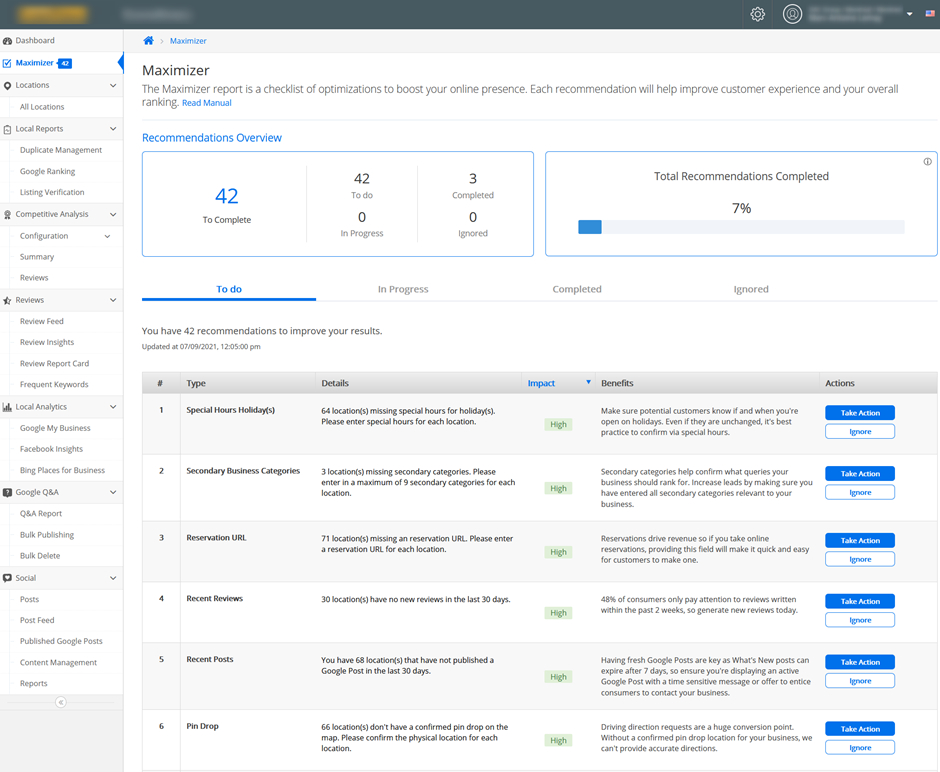Click the home breadcrumb icon

pyautogui.click(x=148, y=41)
